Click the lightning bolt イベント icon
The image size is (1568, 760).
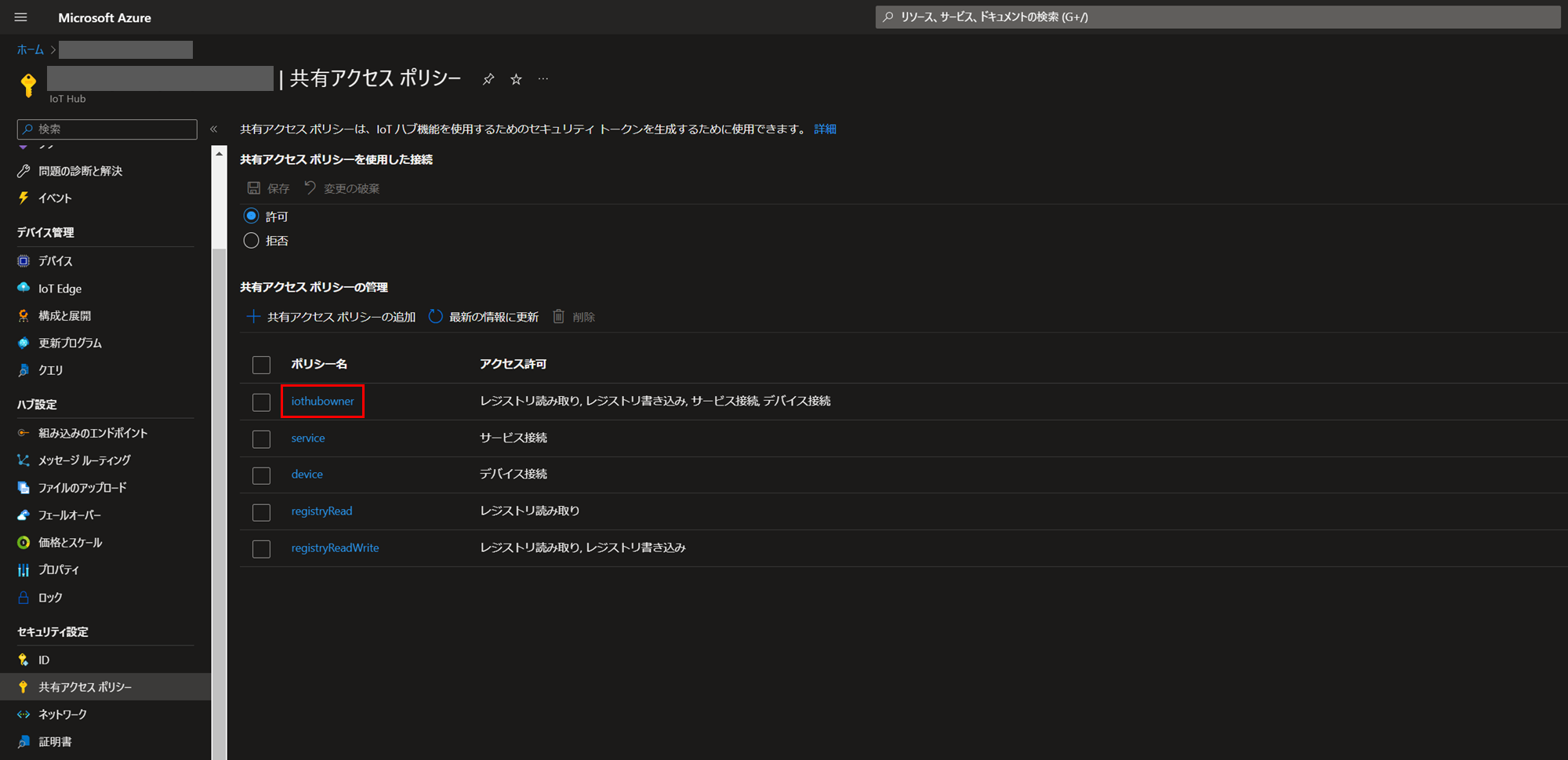[24, 198]
